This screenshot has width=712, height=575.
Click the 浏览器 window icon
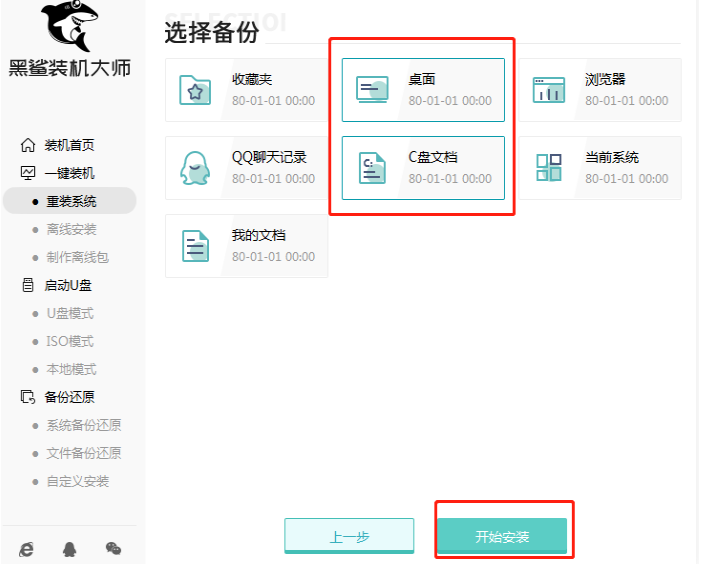click(x=548, y=90)
